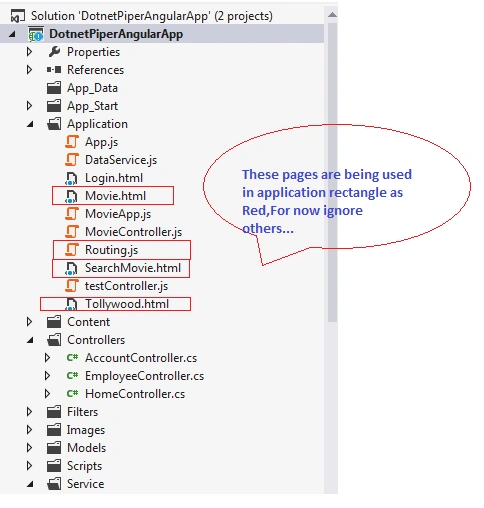484x508 pixels.
Task: Click the Login.html page icon
Action: (x=71, y=178)
